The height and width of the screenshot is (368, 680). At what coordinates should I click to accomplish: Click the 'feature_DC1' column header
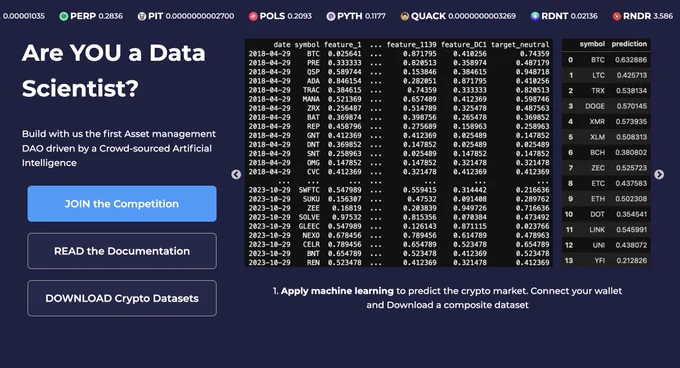[464, 45]
